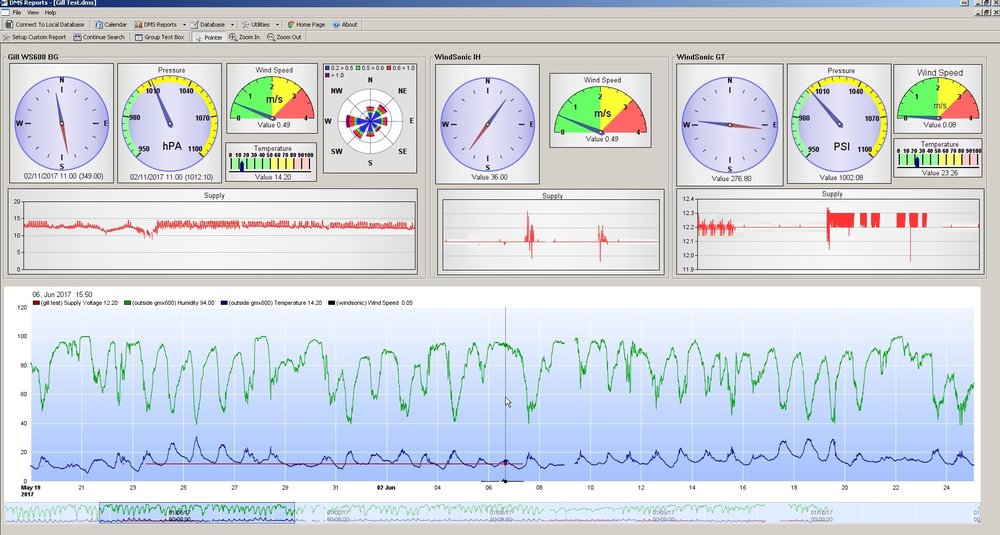This screenshot has width=1000, height=535.
Task: Click the '02/11/2017 11.00 (1012.10)' pressure reading
Action: [171, 177]
